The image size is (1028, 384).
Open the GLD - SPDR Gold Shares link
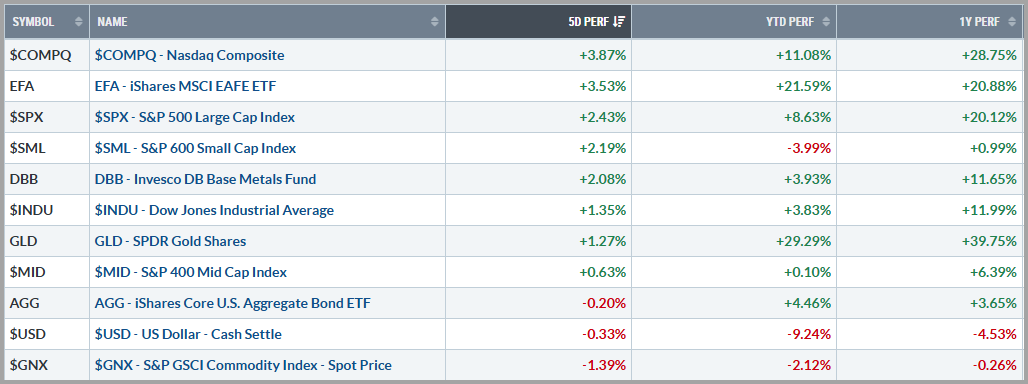pos(171,241)
